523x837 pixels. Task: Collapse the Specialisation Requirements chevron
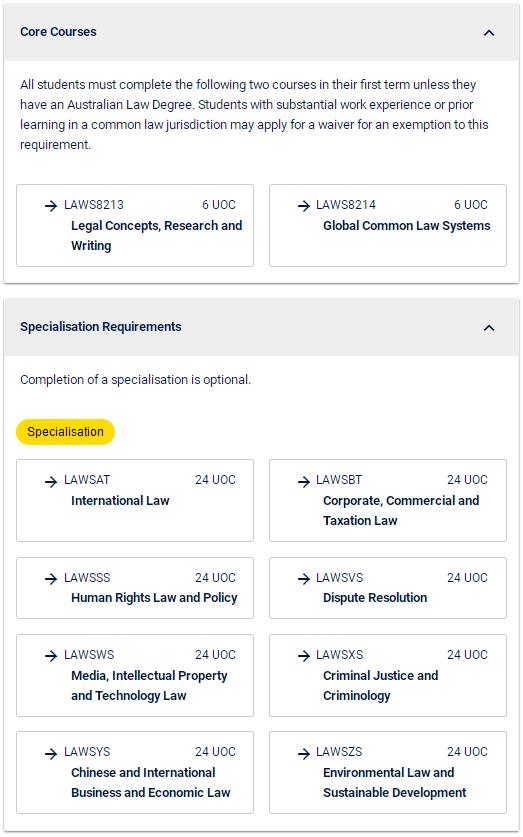coord(488,328)
